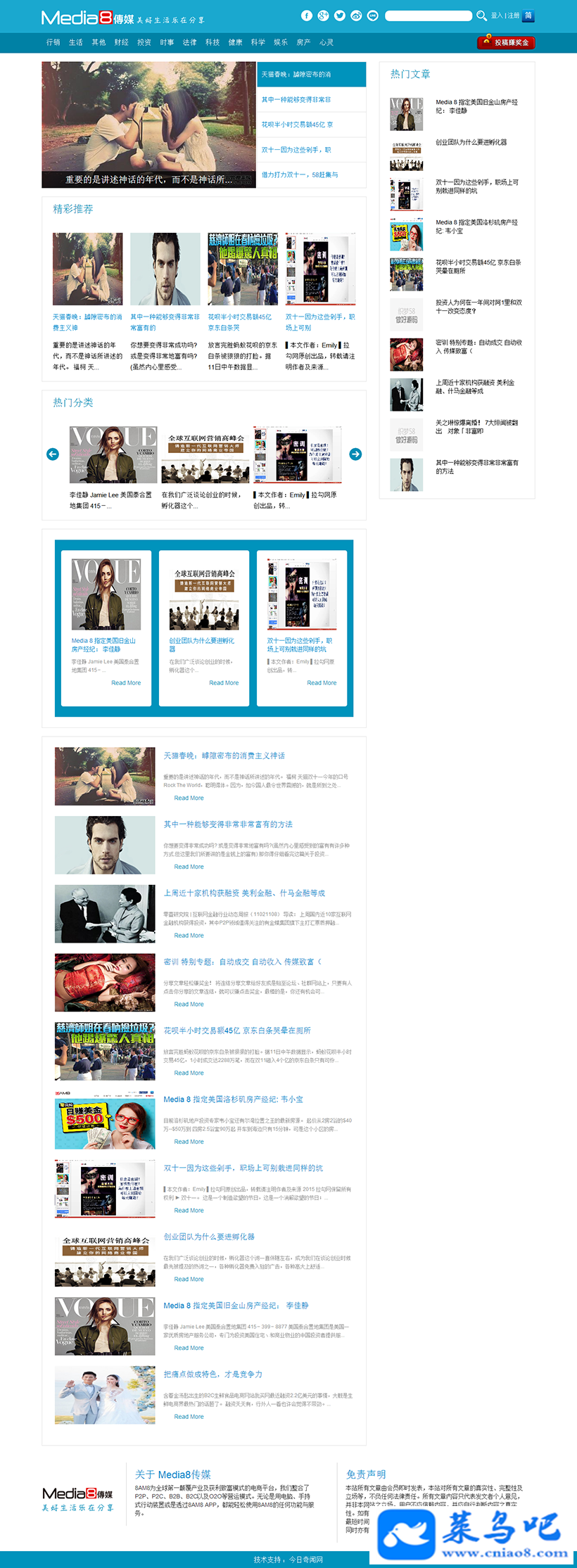Open VOGUE thumbnail in 热门文章 sidebar
Image resolution: width=577 pixels, height=1568 pixels.
coord(407,114)
